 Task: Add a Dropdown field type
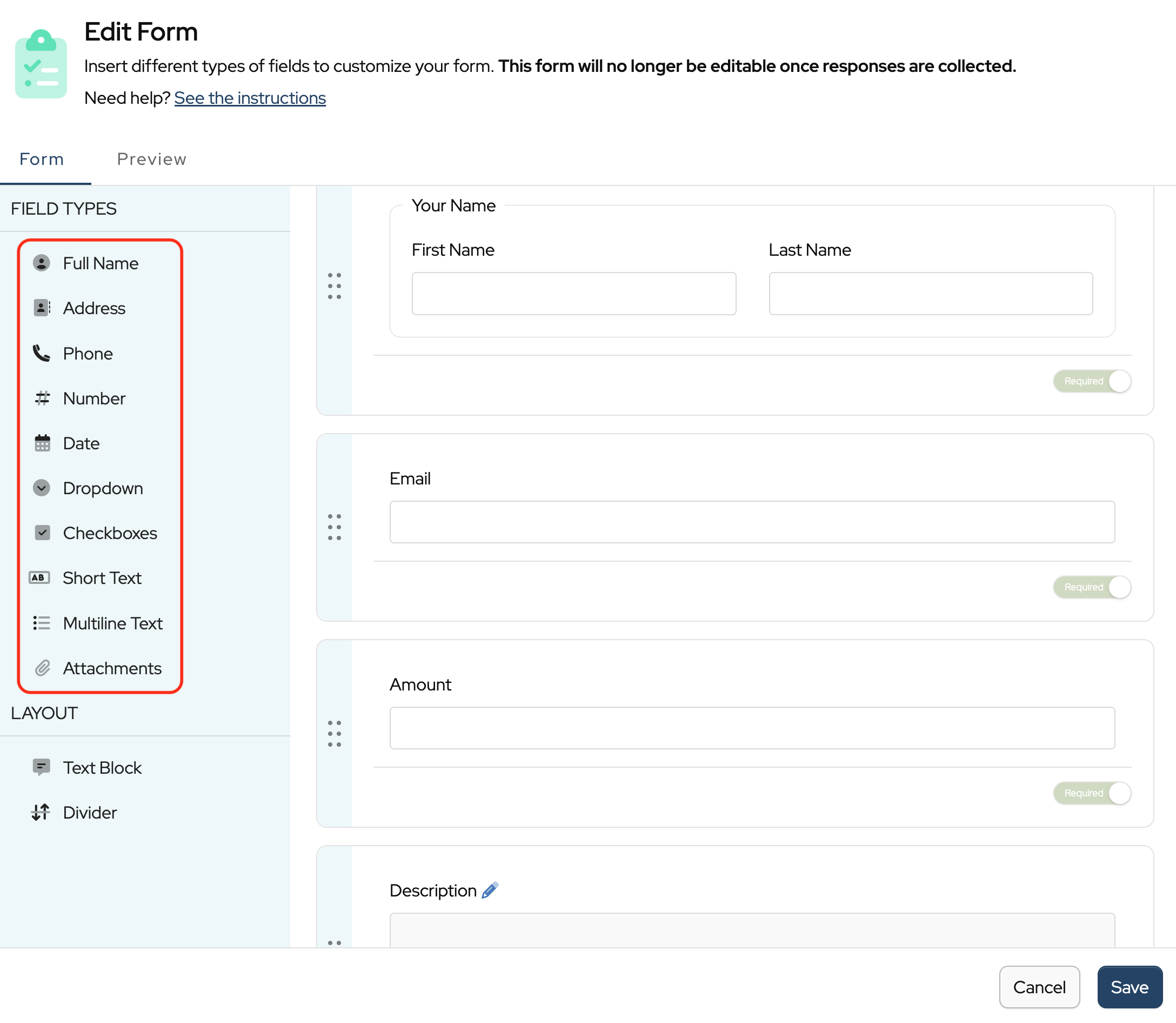pos(103,489)
